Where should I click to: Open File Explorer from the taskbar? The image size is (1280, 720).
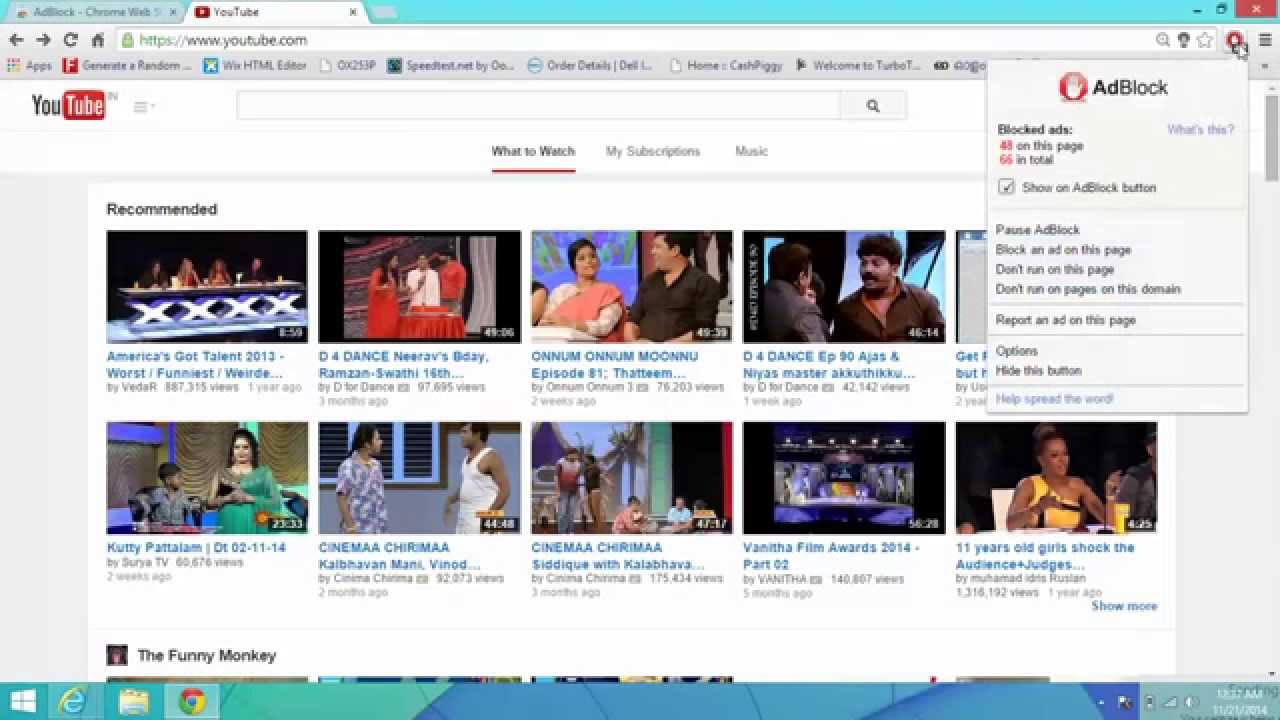133,702
